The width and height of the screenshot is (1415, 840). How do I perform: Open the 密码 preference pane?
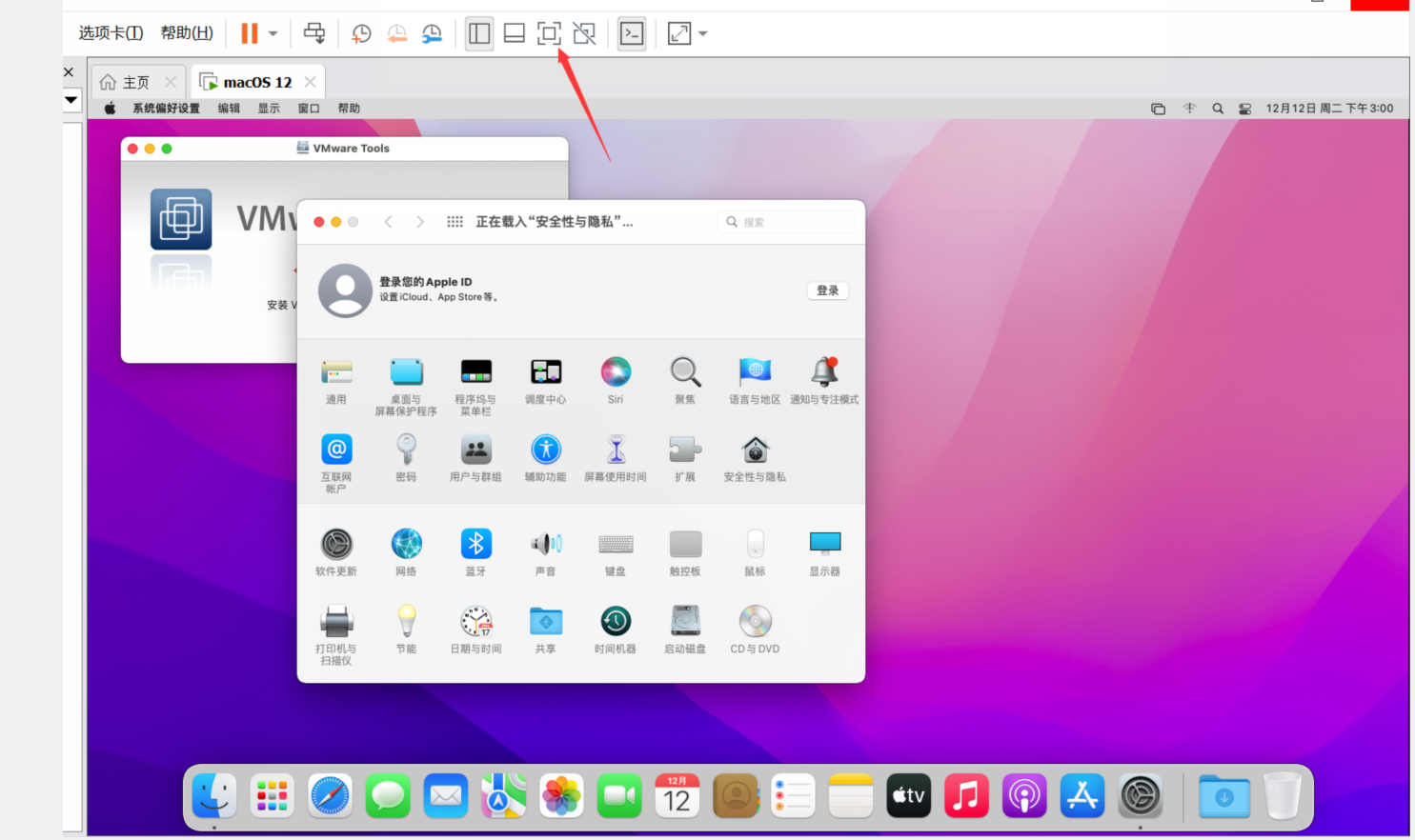tap(406, 458)
